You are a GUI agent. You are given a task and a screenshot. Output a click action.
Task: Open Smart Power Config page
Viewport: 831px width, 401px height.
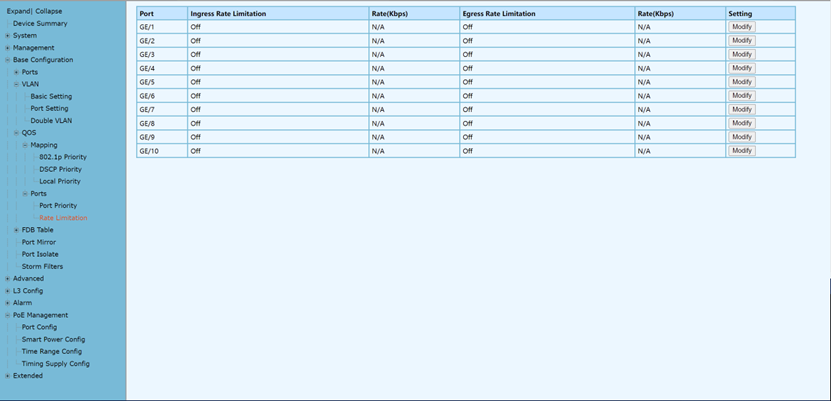point(53,339)
